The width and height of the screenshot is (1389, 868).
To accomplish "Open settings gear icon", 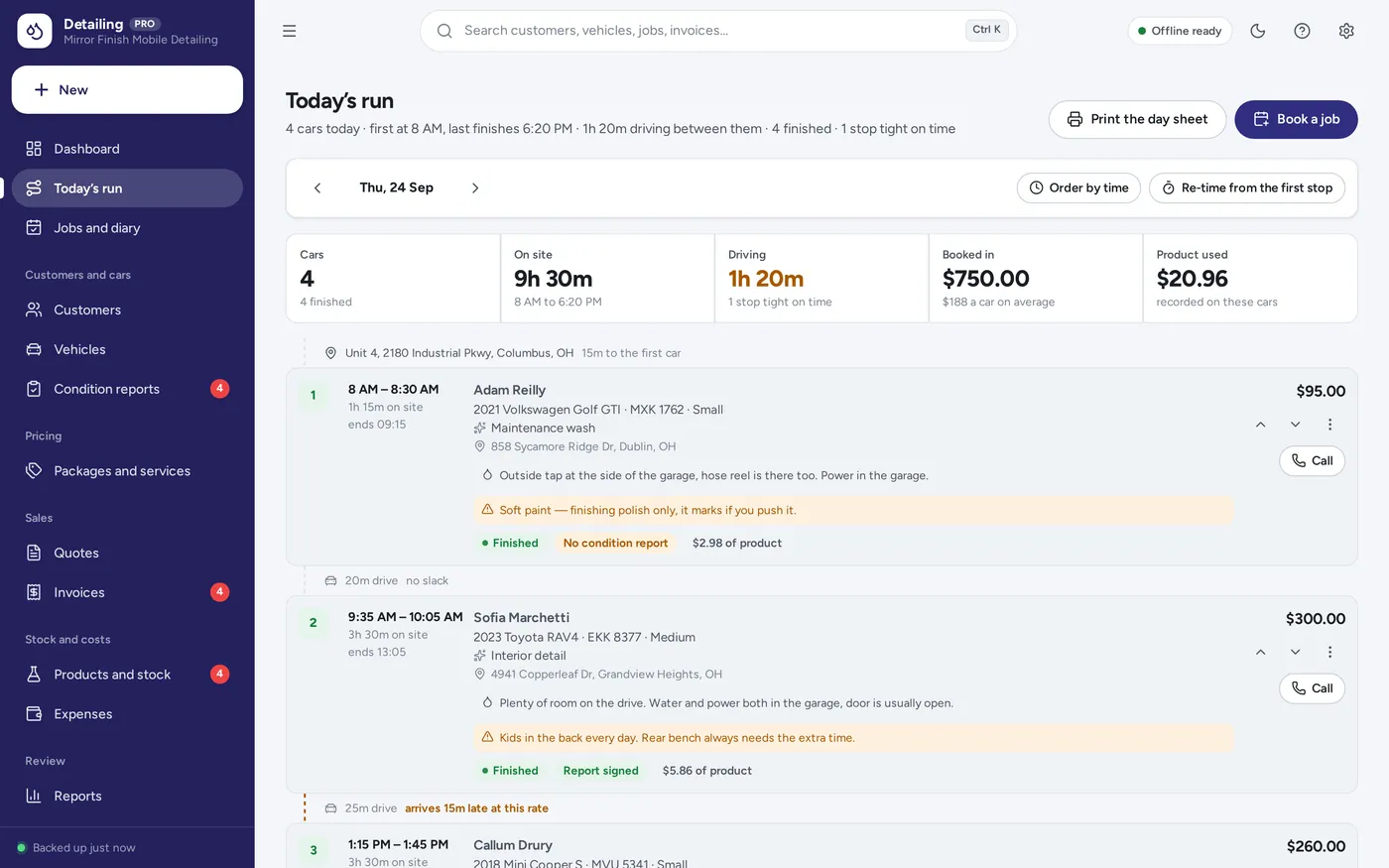I will click(x=1346, y=31).
